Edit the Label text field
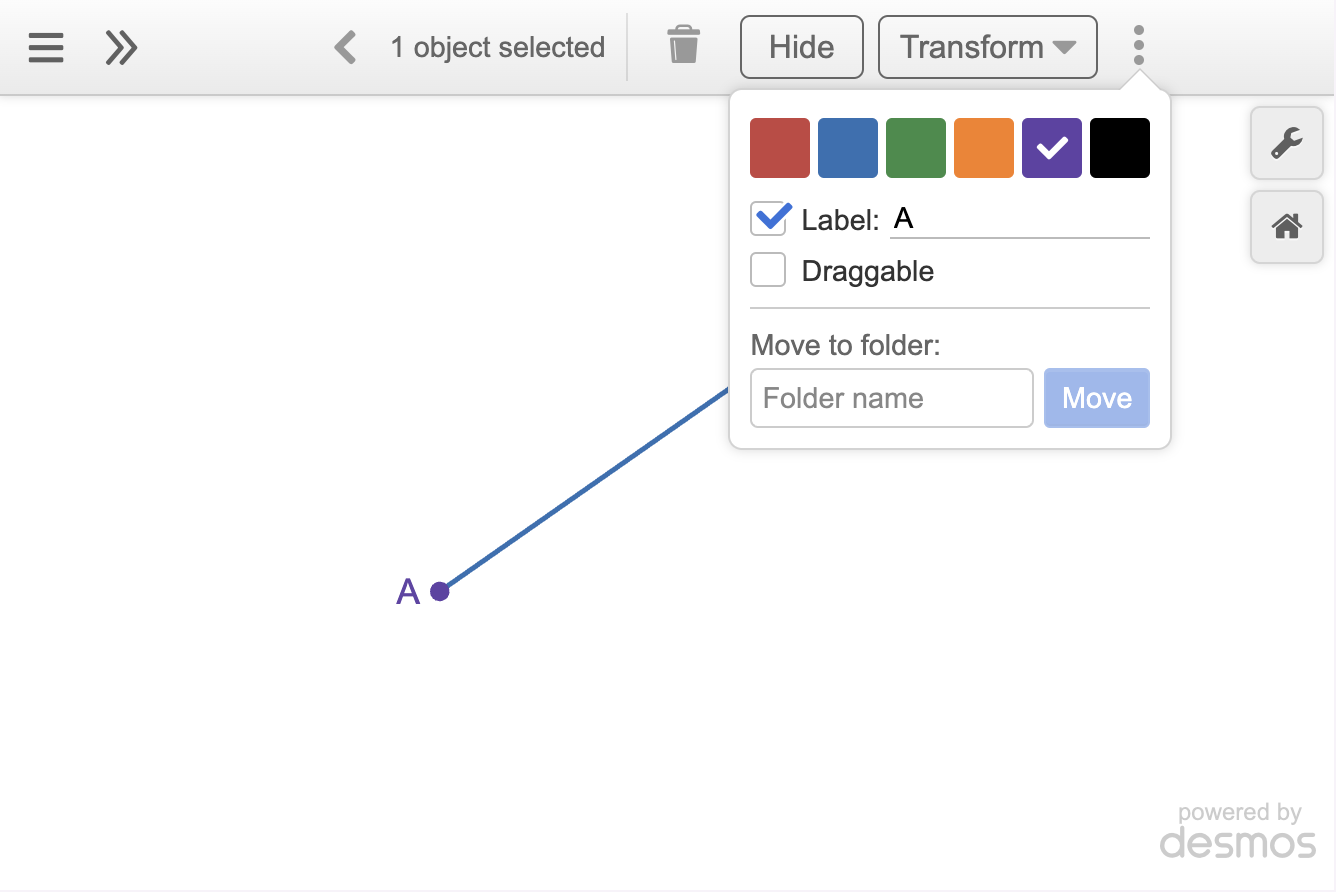Image resolution: width=1336 pixels, height=892 pixels. pyautogui.click(x=1019, y=219)
